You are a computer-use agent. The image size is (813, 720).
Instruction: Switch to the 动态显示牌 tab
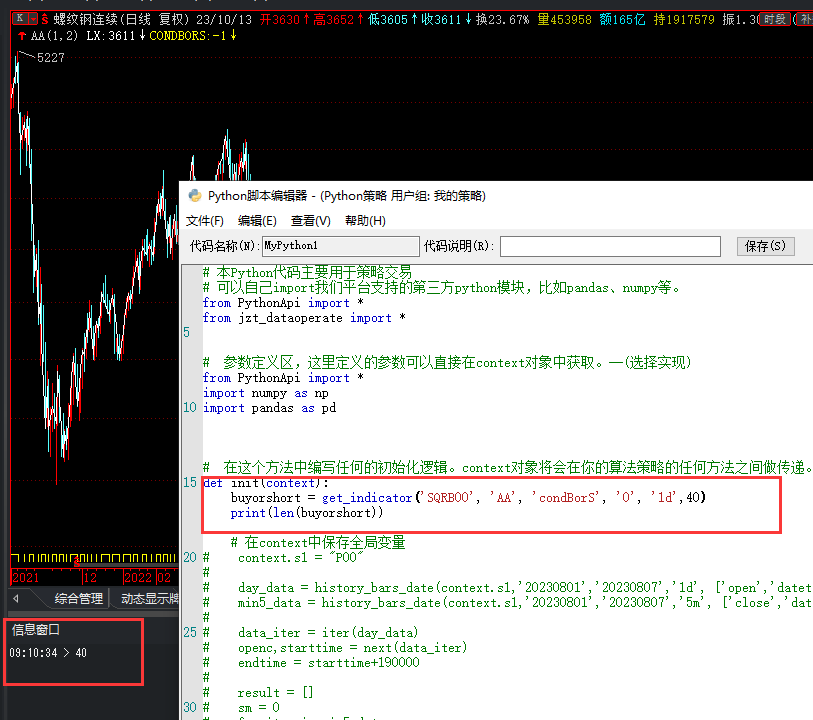tap(149, 599)
